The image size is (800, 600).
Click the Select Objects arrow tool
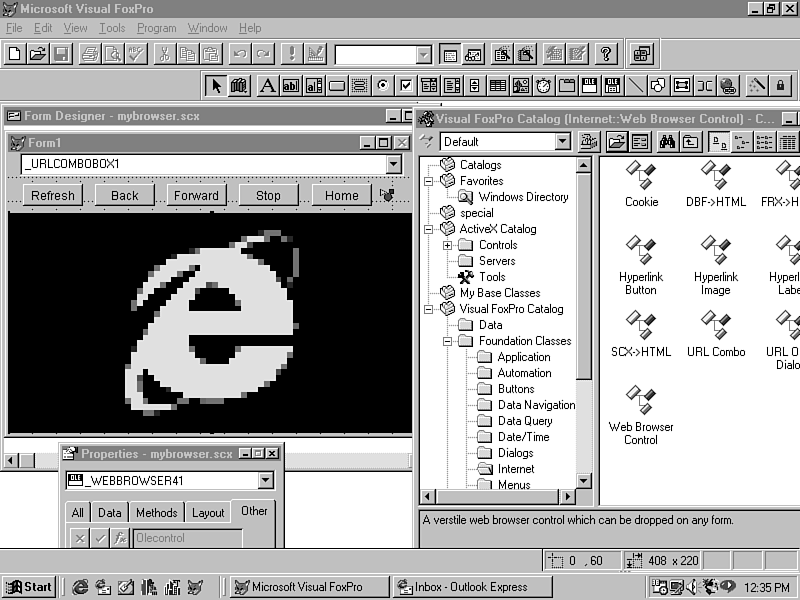point(215,86)
